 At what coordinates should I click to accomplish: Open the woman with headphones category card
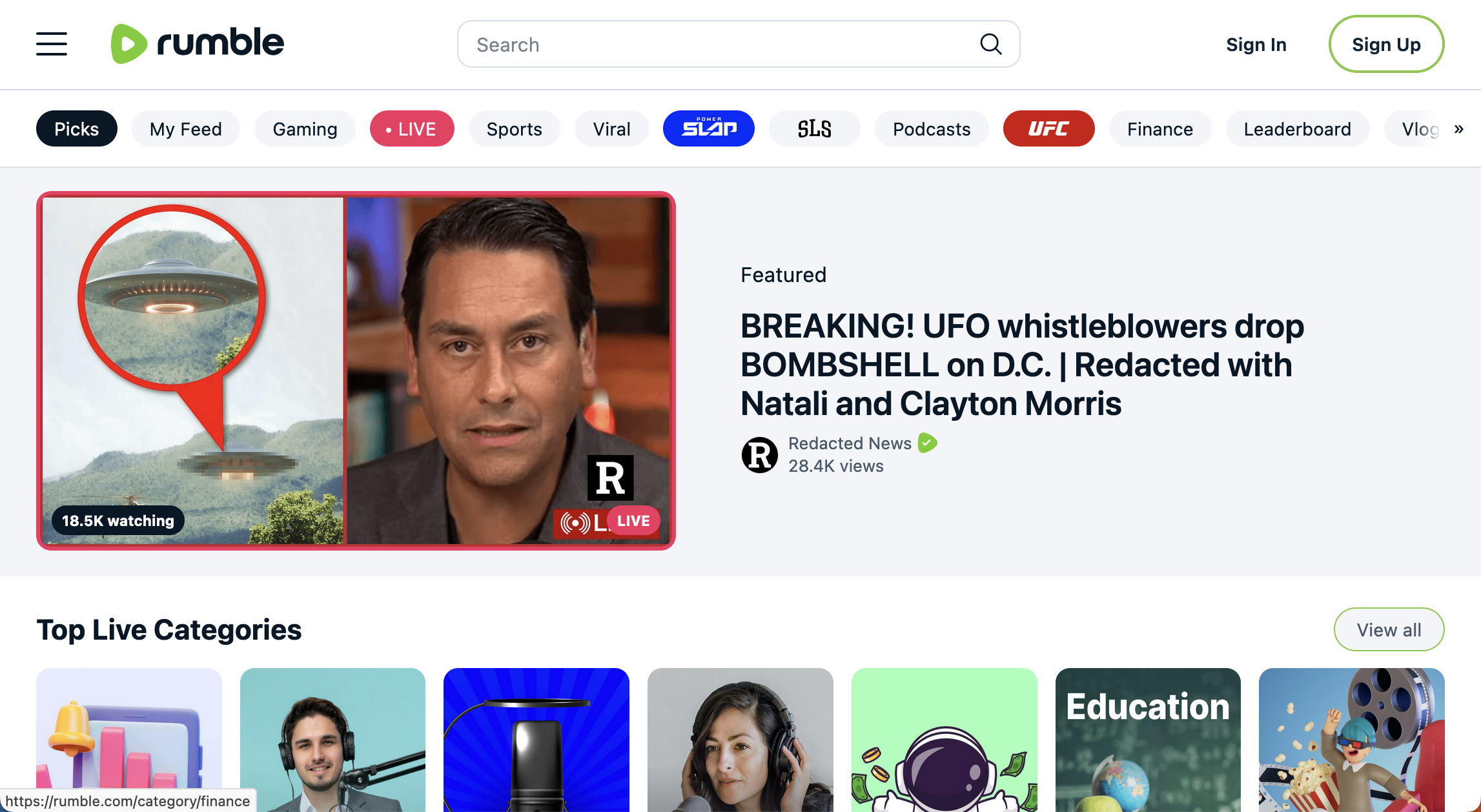point(740,740)
